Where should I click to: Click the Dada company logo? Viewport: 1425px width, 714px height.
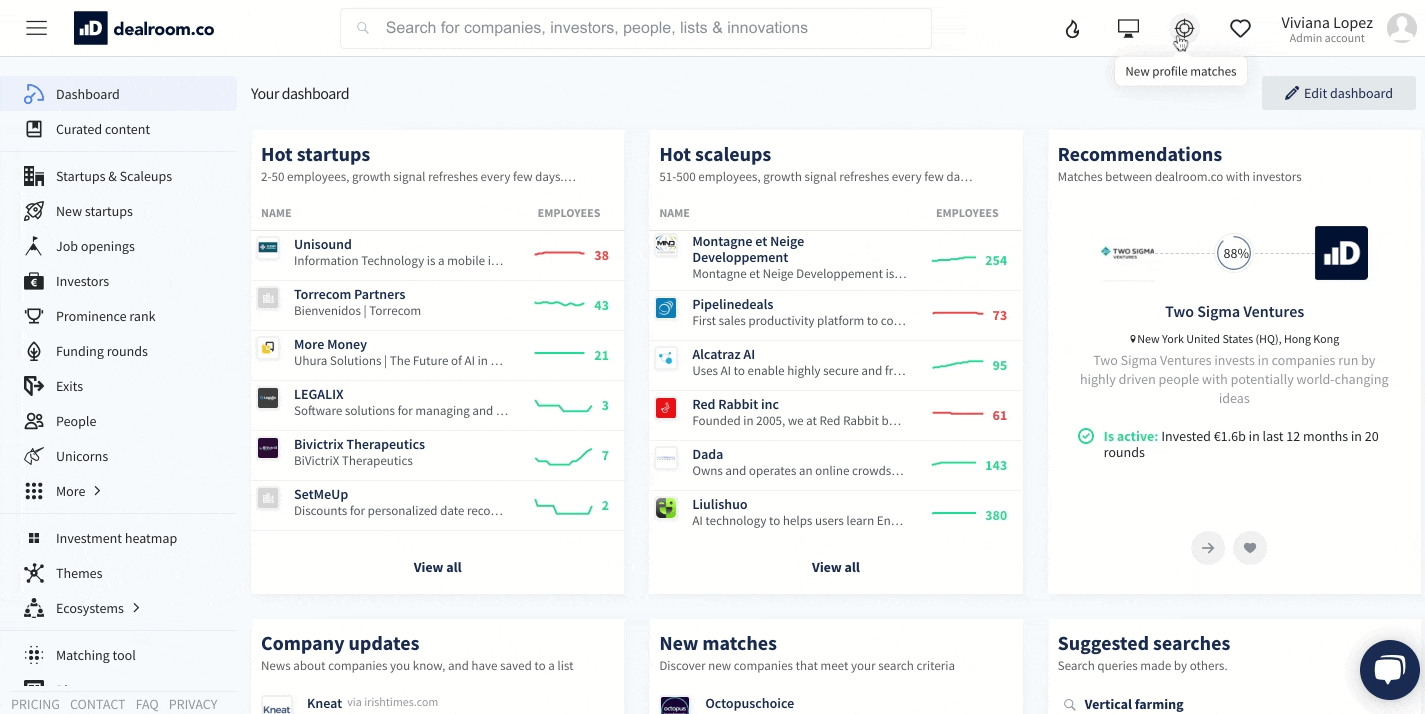pos(666,457)
